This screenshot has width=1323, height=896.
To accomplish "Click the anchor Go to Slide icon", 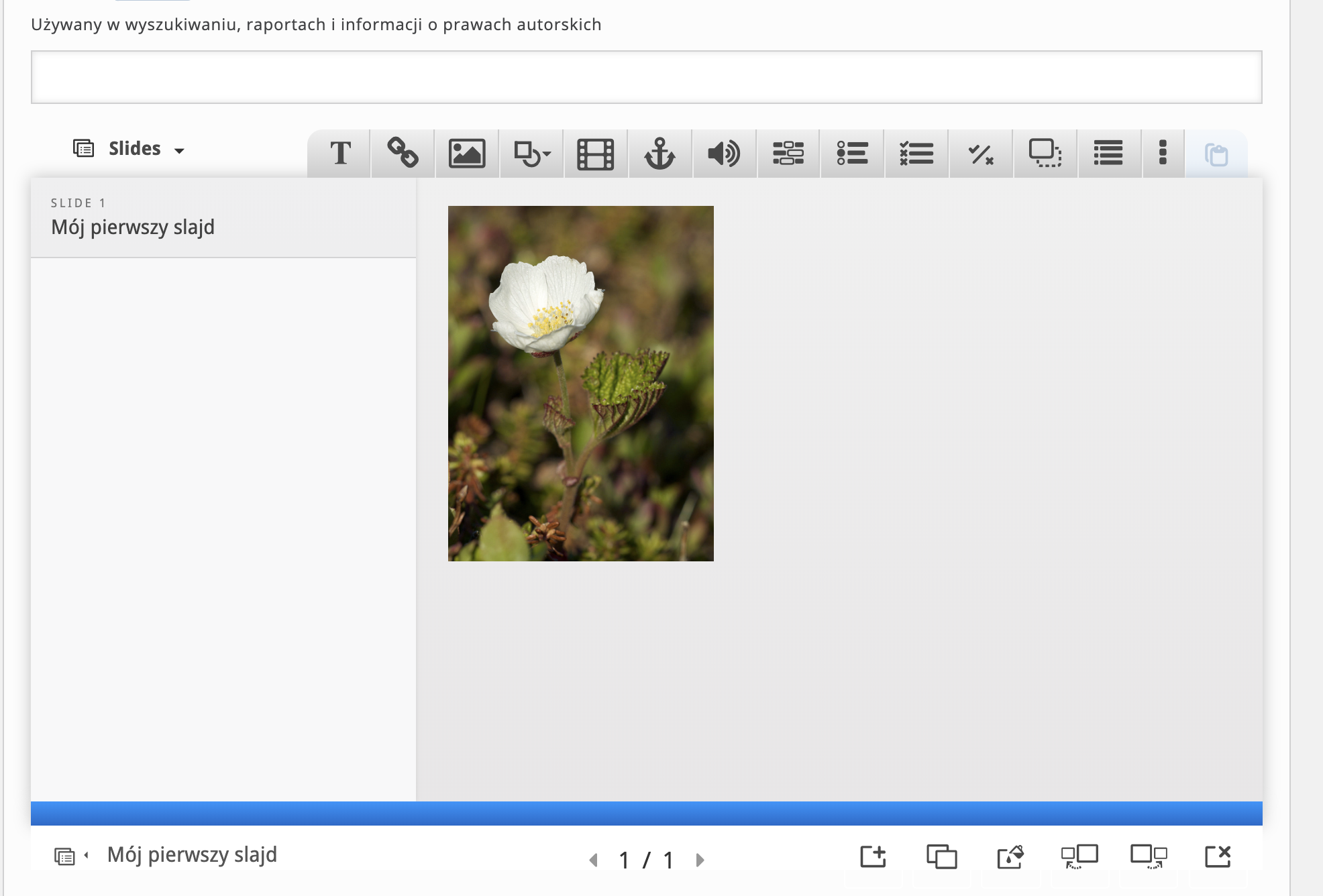I will [x=659, y=154].
